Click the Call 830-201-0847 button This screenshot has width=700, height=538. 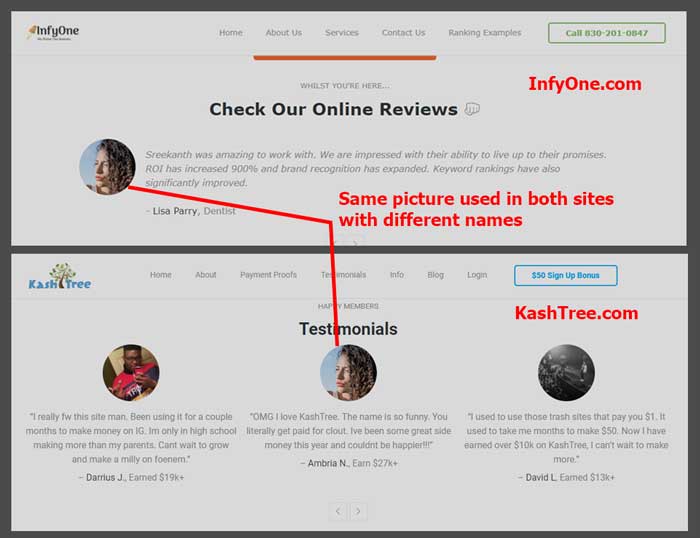(607, 33)
